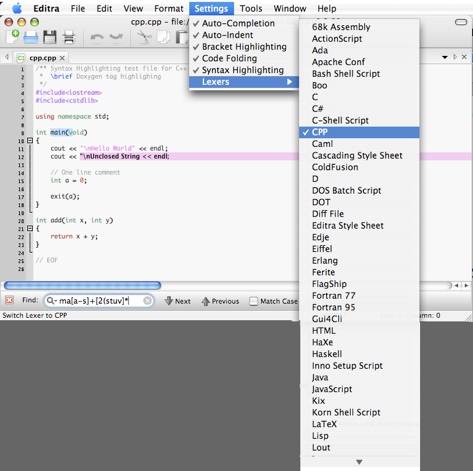The image size is (473, 471).
Task: Collapse fold marker at line 21
Action: point(30,228)
